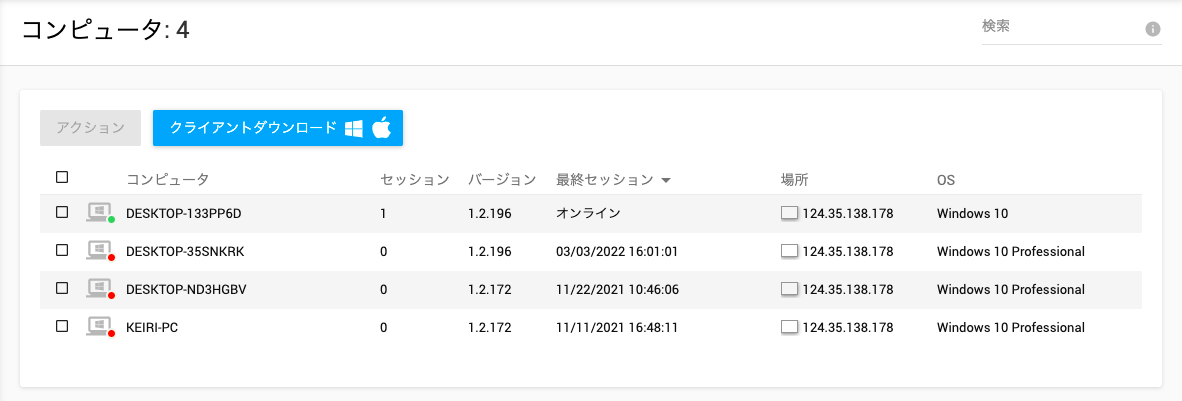The image size is (1182, 401).
Task: Sort by the コンピュータ column header
Action: click(x=167, y=179)
